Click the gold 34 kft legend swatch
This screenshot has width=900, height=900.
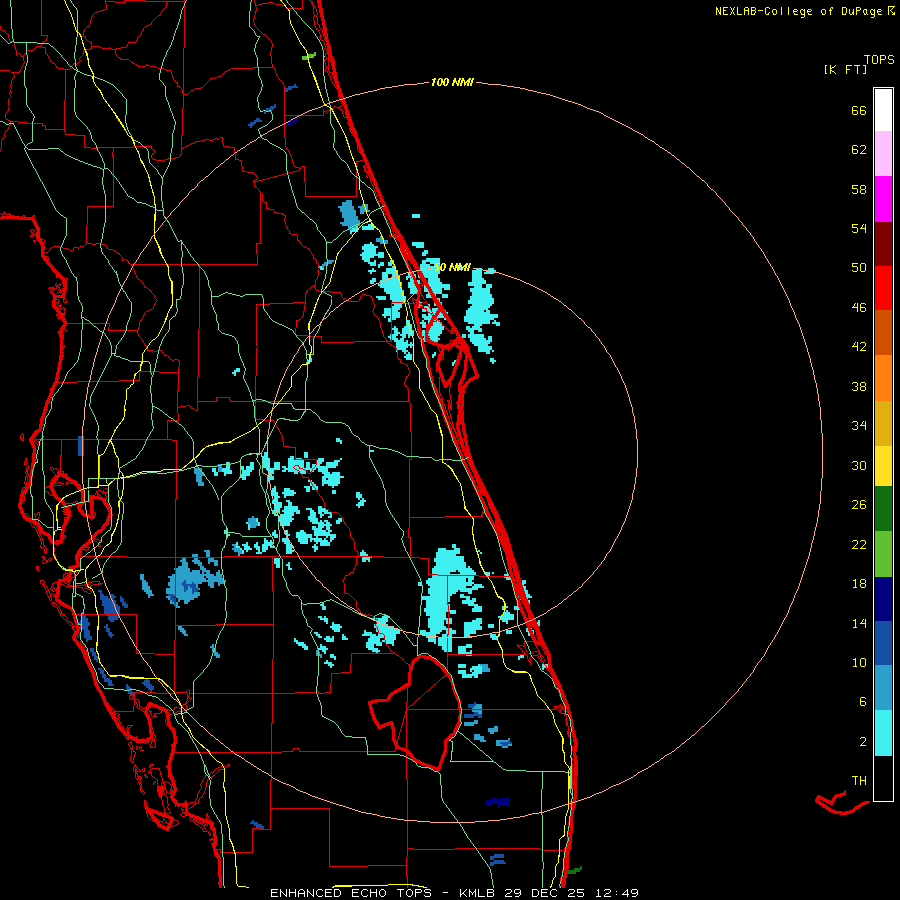click(883, 423)
